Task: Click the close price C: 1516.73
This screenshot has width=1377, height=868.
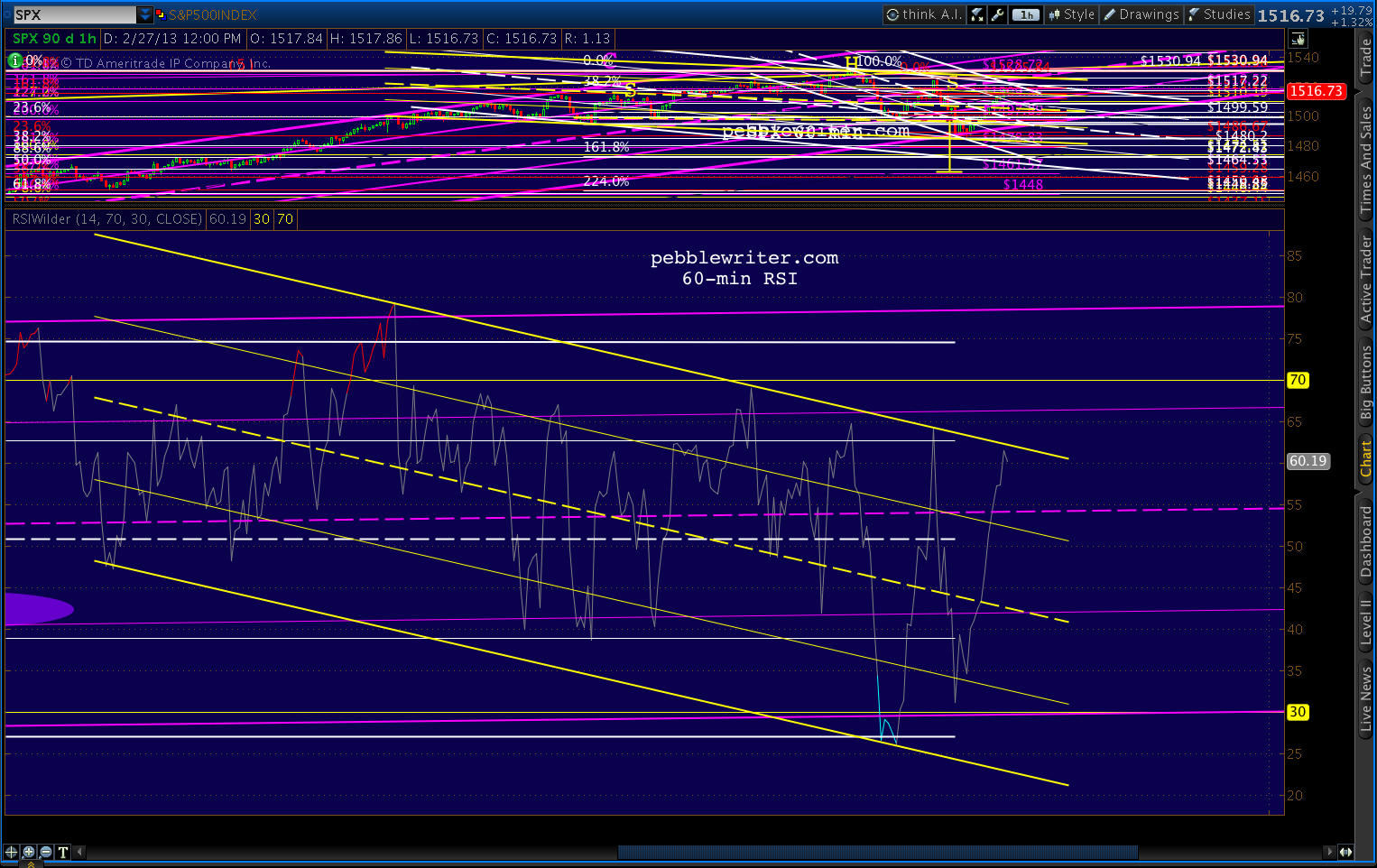Action: point(522,39)
